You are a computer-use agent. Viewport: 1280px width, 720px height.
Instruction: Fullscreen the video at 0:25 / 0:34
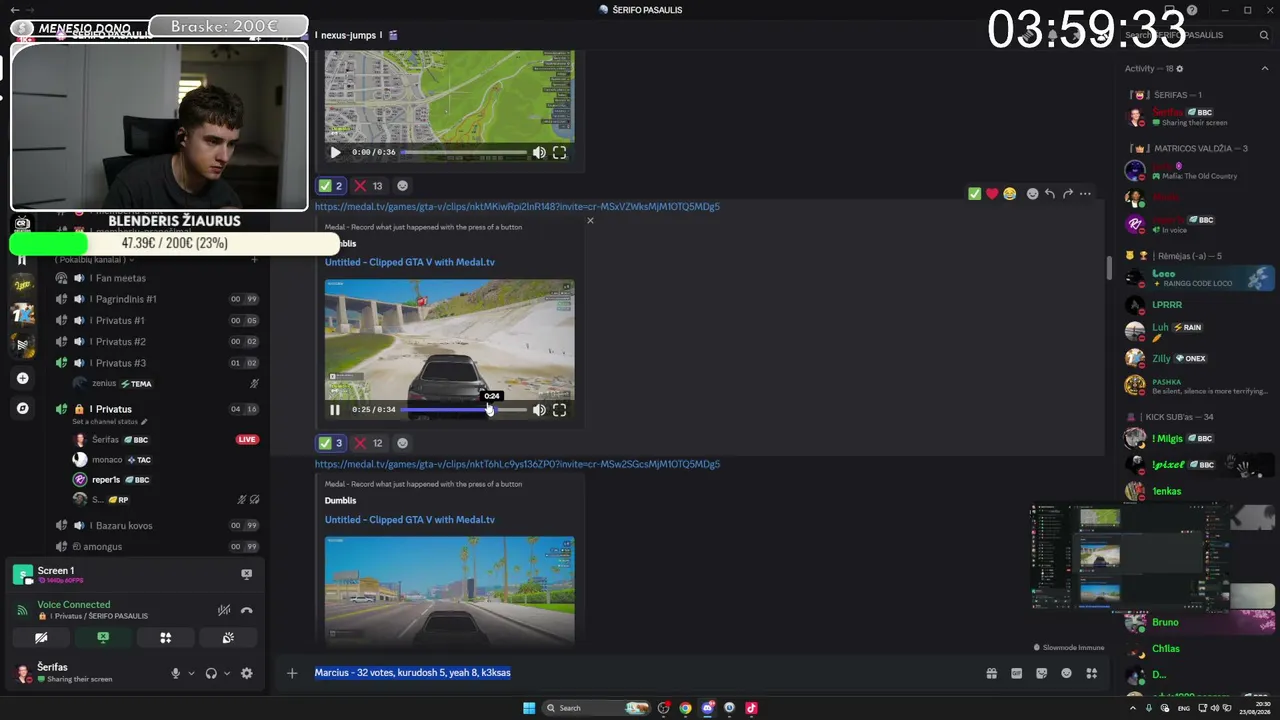pyautogui.click(x=560, y=409)
